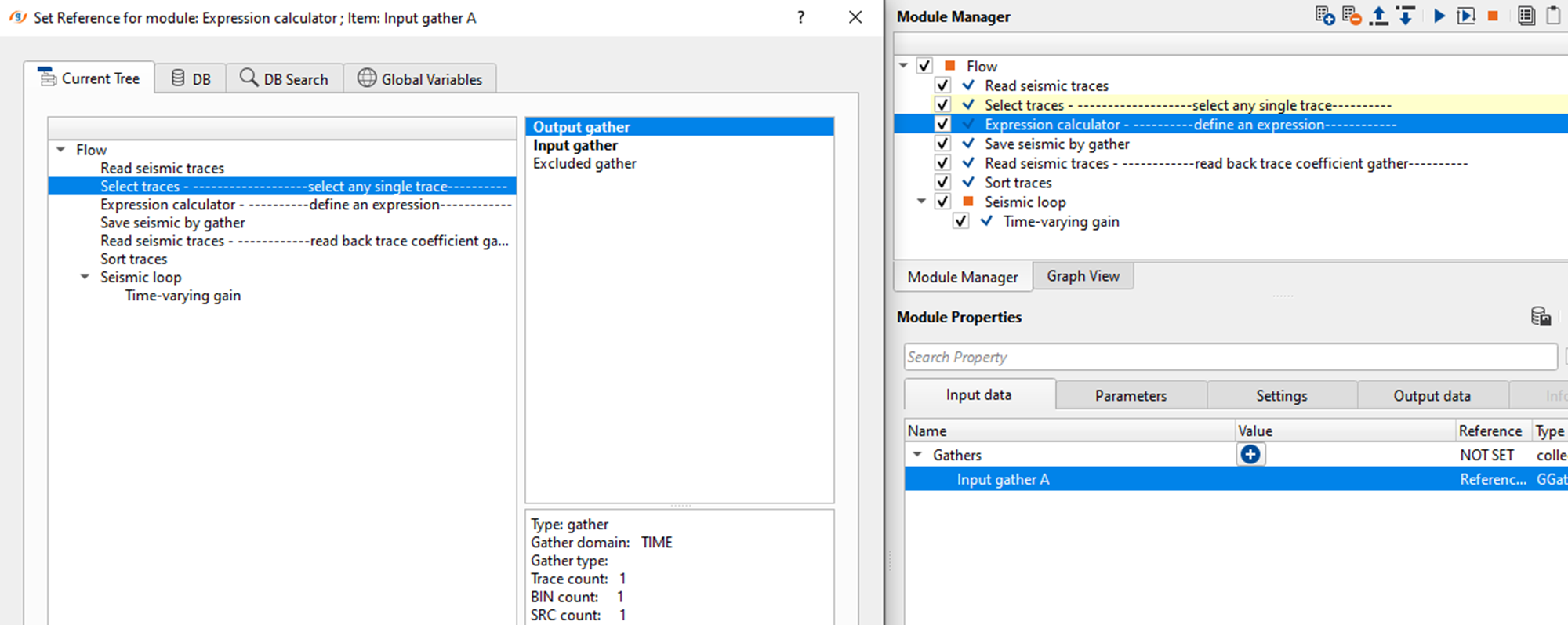Move the module down with the down-arrow icon

coord(1406,16)
